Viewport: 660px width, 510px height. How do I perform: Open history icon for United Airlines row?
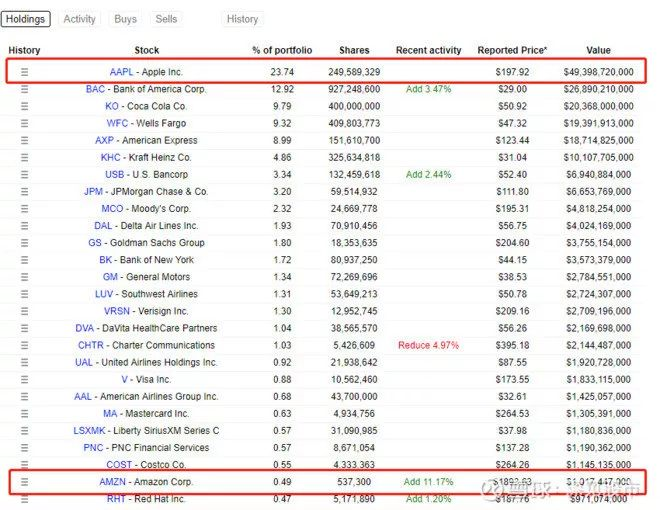click(x=24, y=362)
